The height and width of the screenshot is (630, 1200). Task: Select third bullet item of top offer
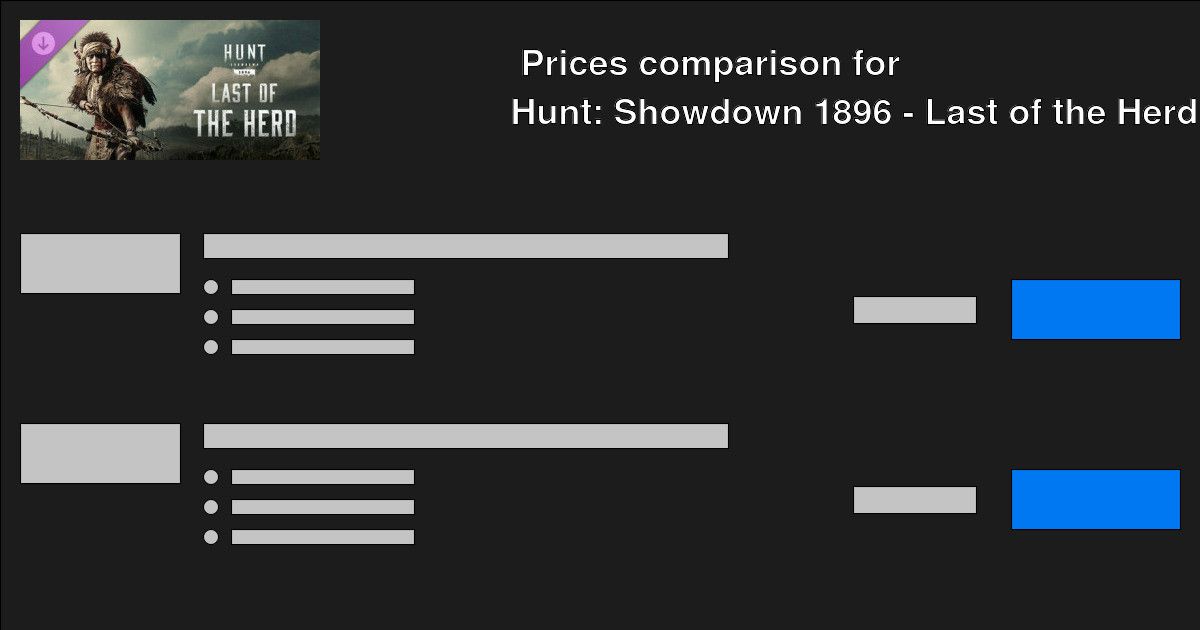click(x=322, y=346)
